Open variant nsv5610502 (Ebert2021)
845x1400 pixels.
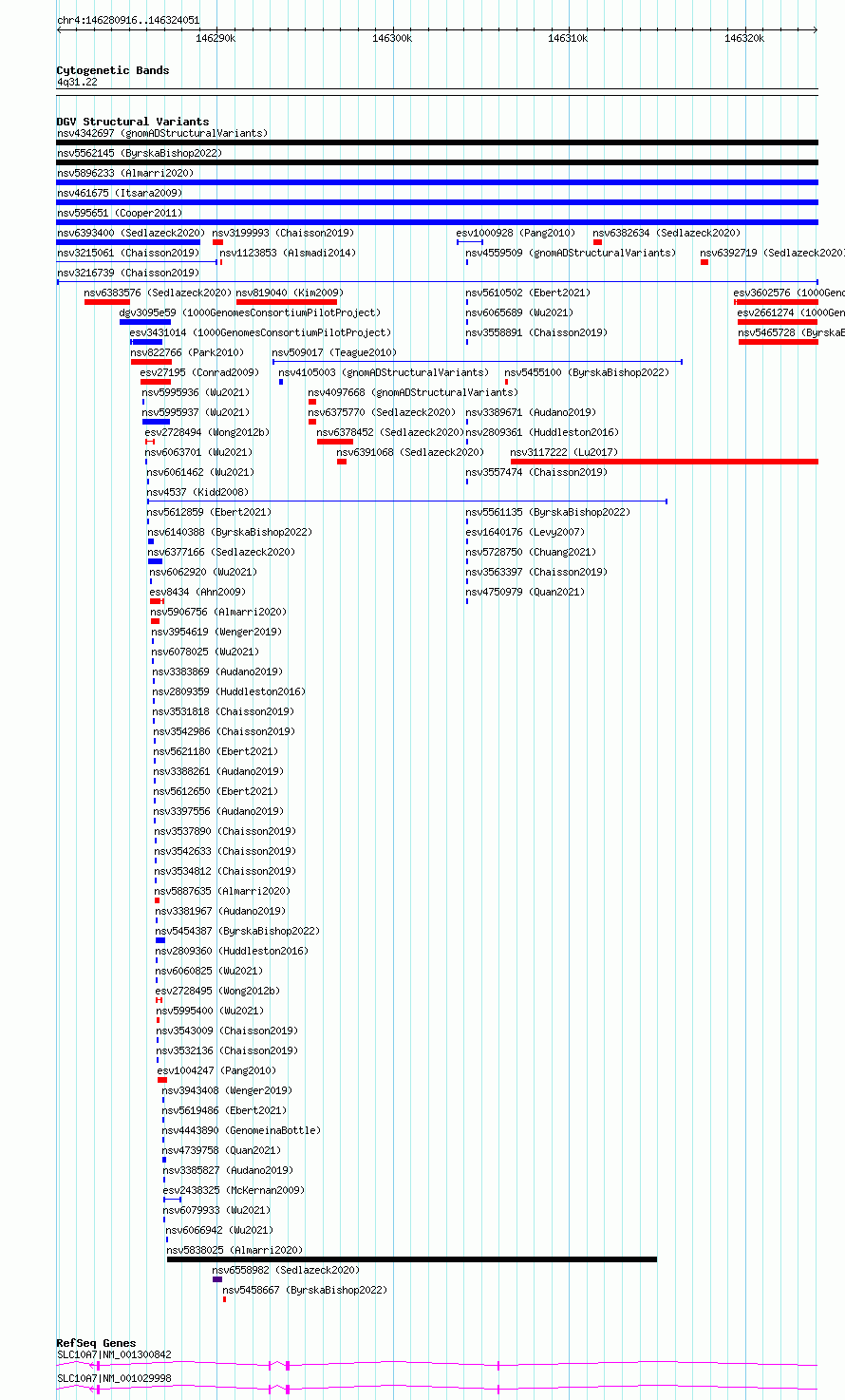(x=528, y=293)
